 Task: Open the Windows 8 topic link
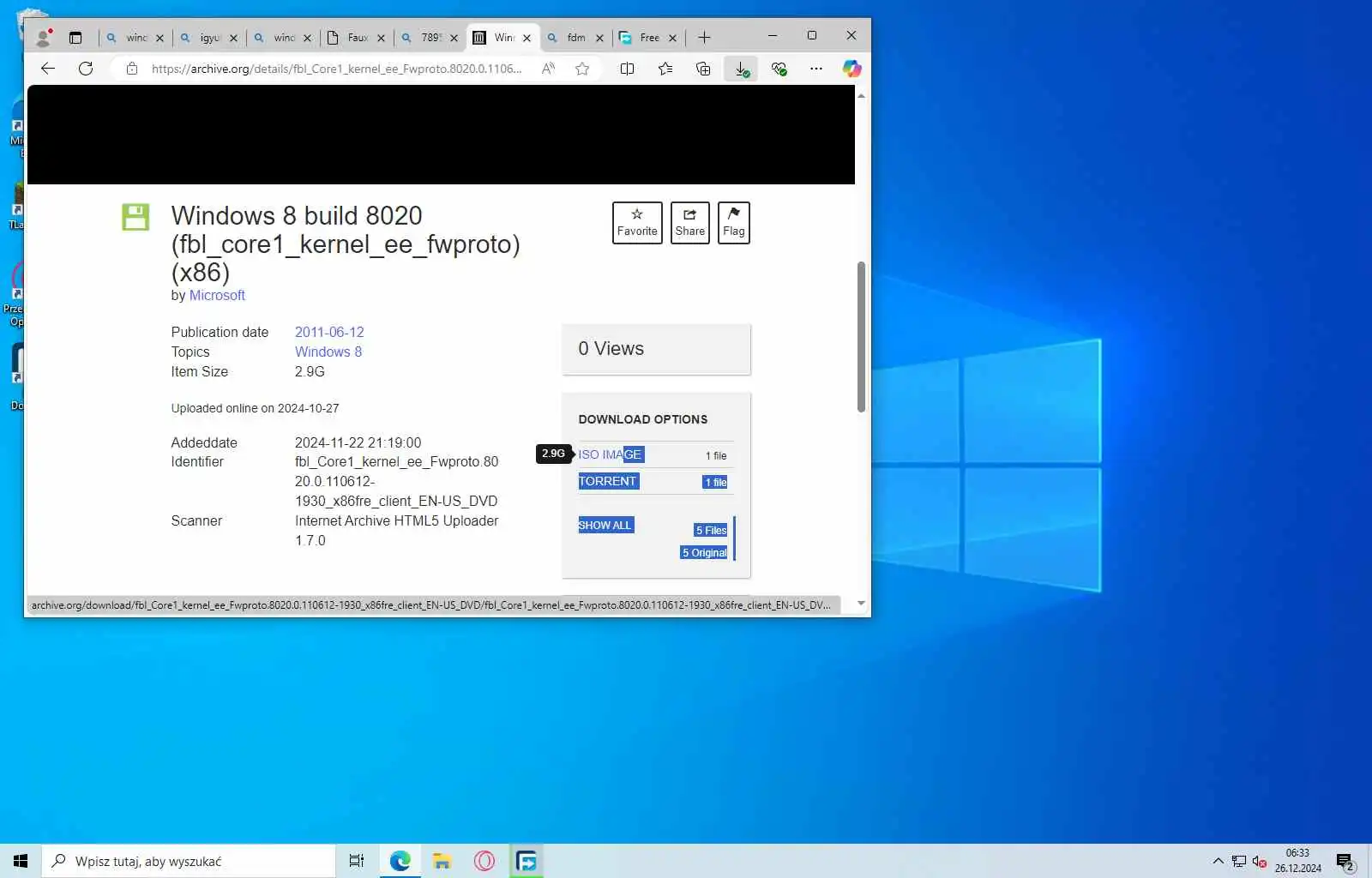pos(328,352)
